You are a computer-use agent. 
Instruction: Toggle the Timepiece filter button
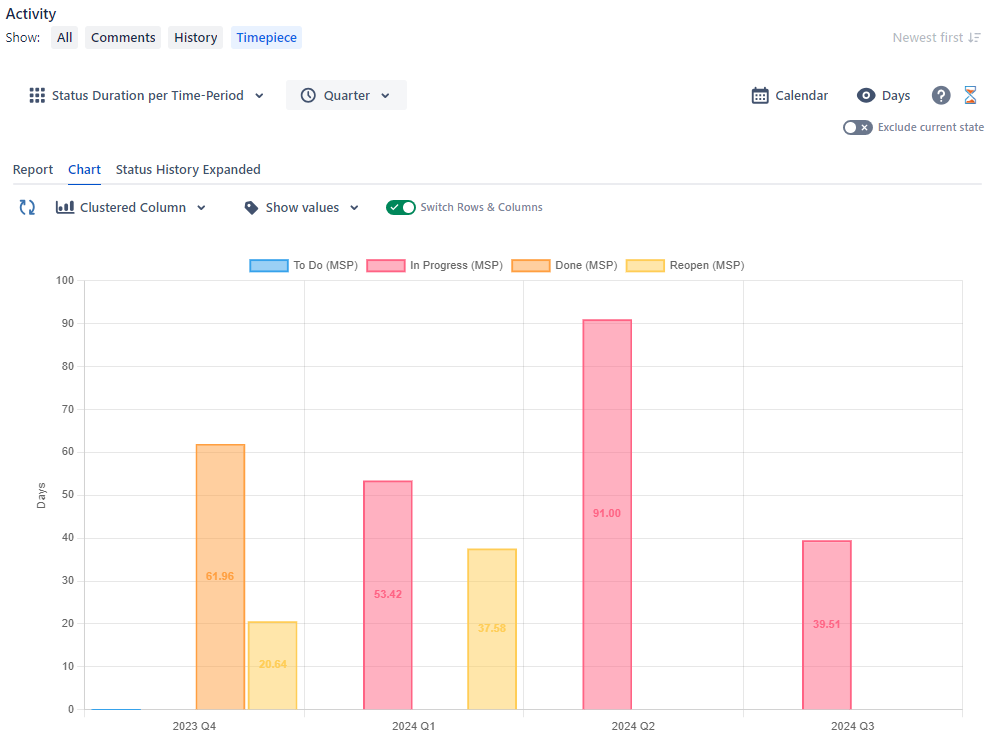(266, 37)
